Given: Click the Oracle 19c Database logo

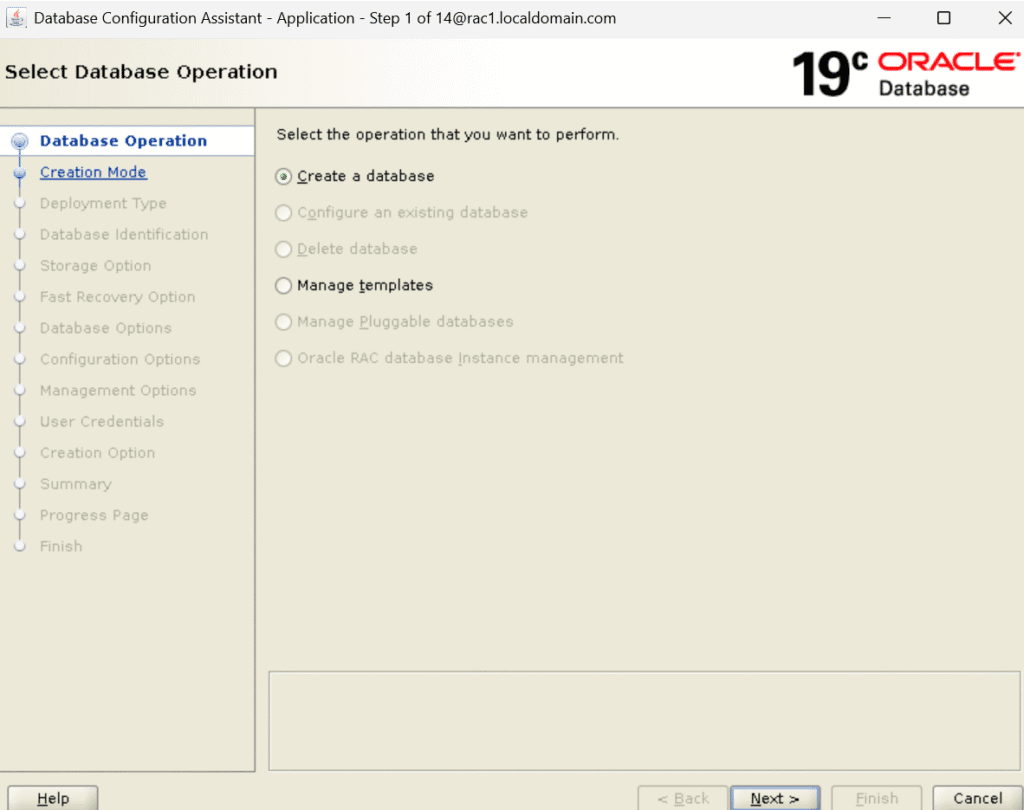Looking at the screenshot, I should point(903,74).
